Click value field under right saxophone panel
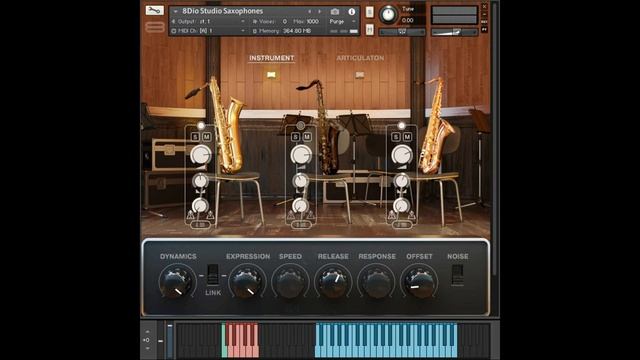Screen dimensions: 640x360 402,225
